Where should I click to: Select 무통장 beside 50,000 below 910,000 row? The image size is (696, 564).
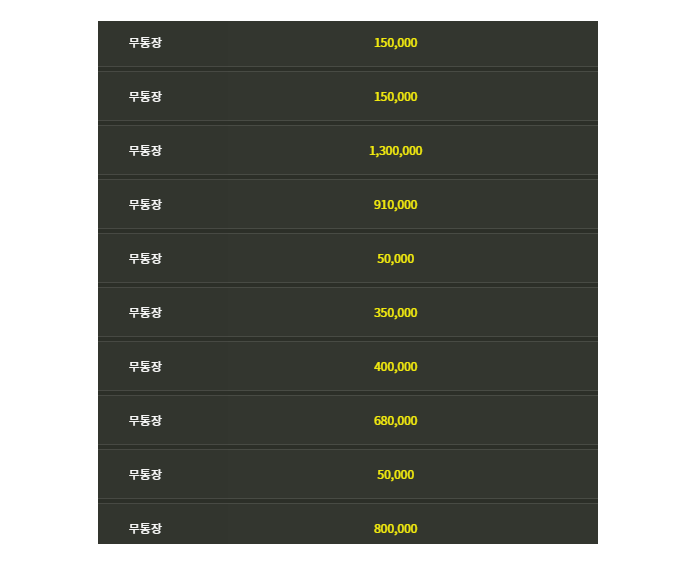145,259
